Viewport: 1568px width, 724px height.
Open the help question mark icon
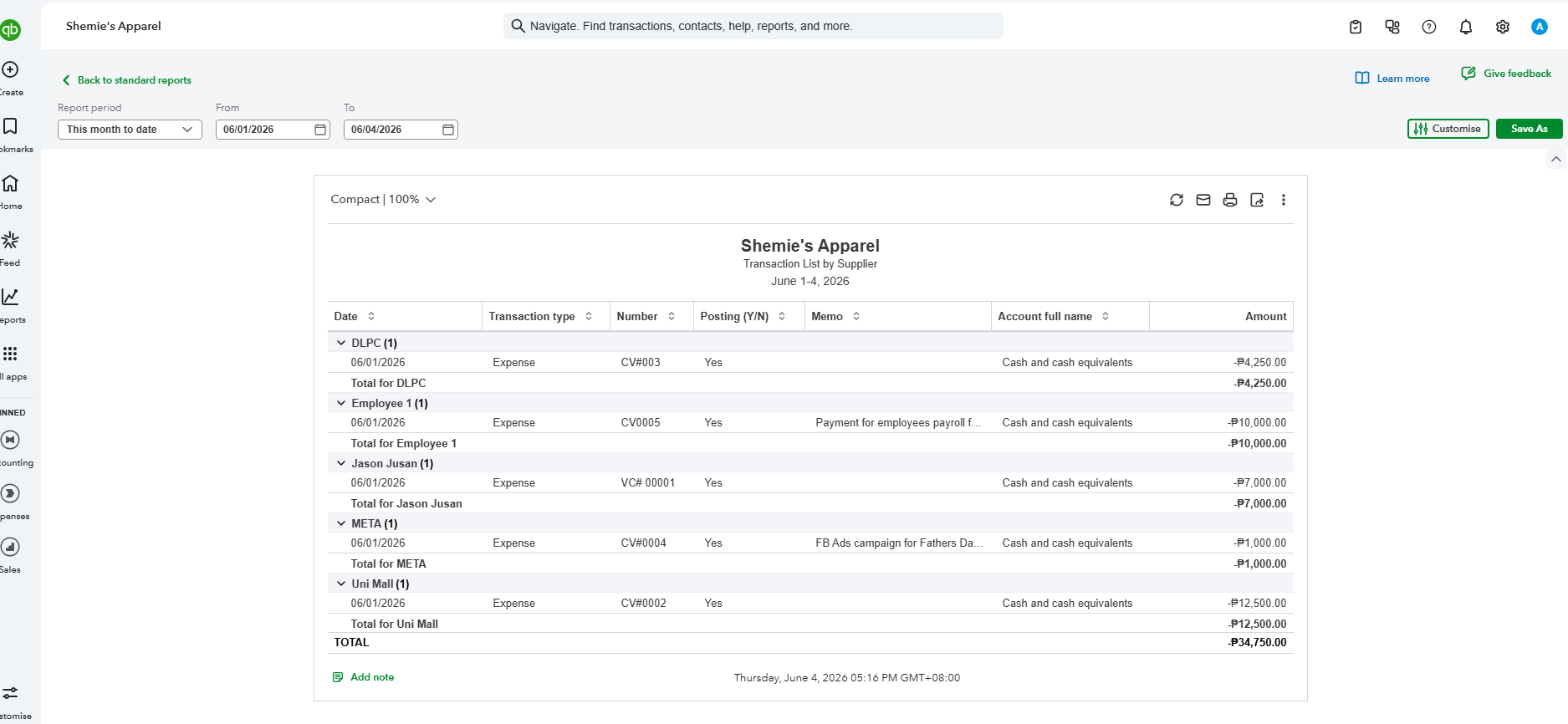pos(1429,27)
